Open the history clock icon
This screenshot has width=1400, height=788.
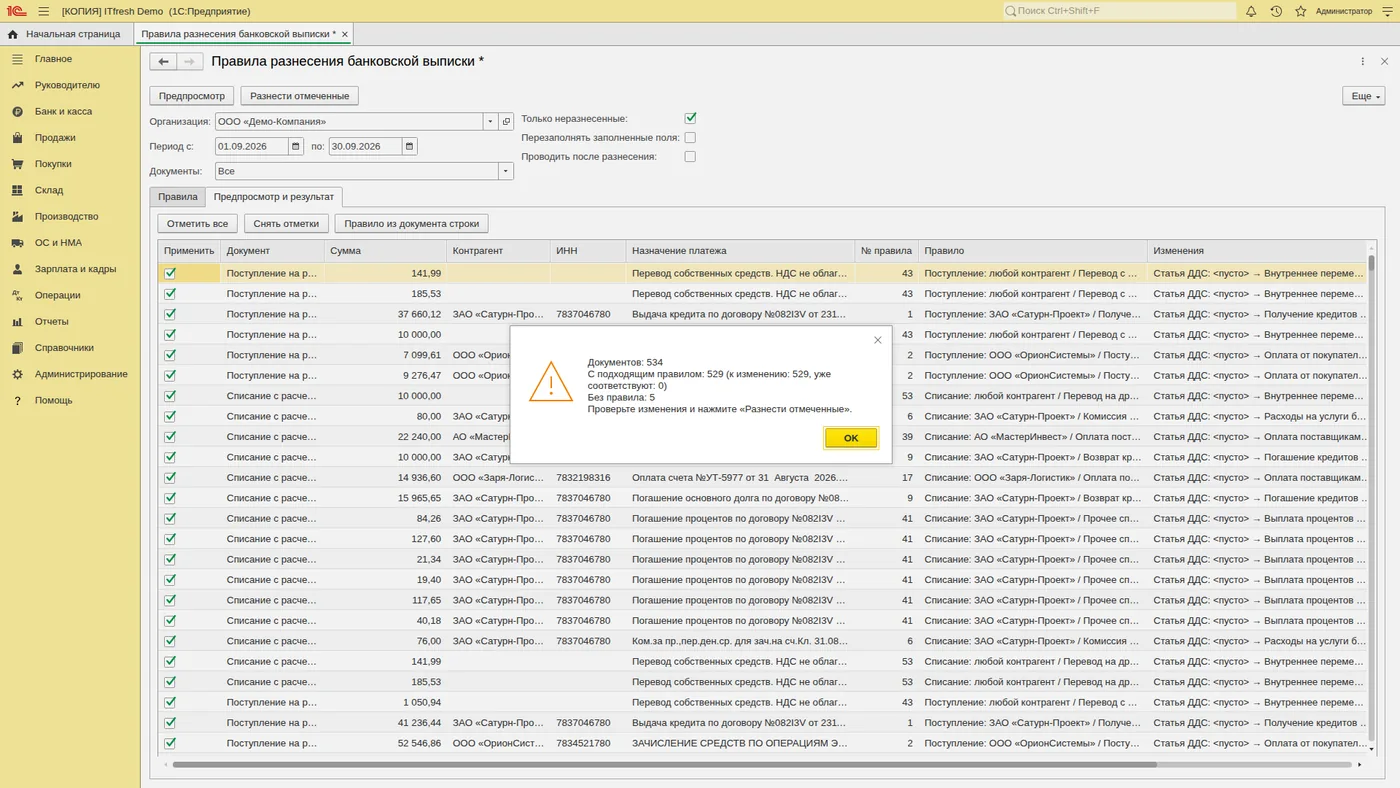click(x=1276, y=11)
